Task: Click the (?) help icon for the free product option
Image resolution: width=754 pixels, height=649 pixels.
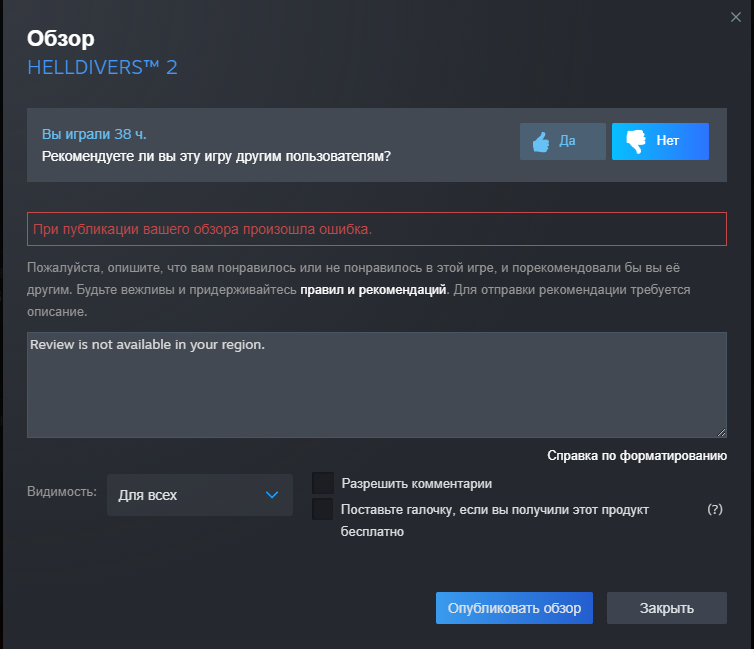Action: [715, 509]
